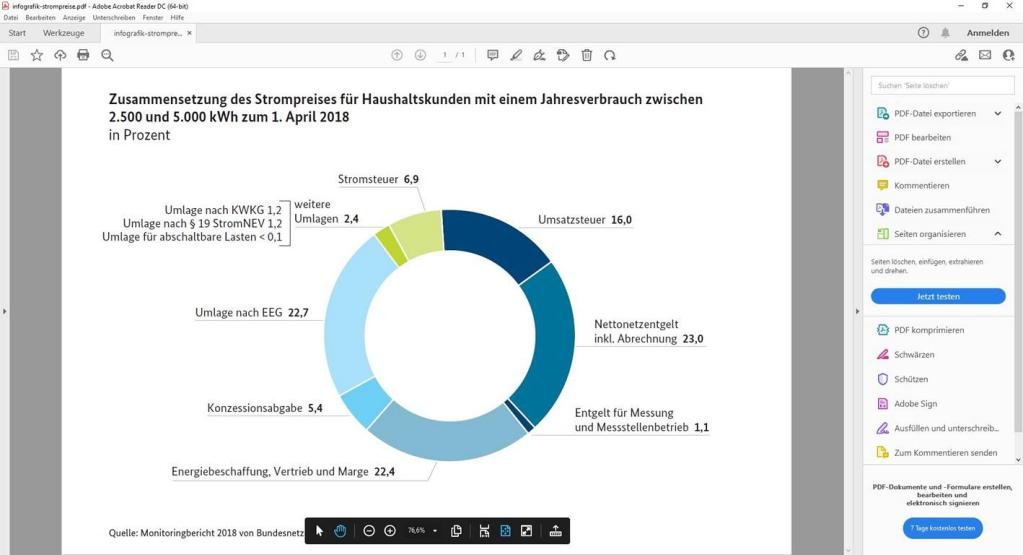This screenshot has width=1023, height=555.
Task: Open the Bearbeiten menu
Action: pos(40,18)
